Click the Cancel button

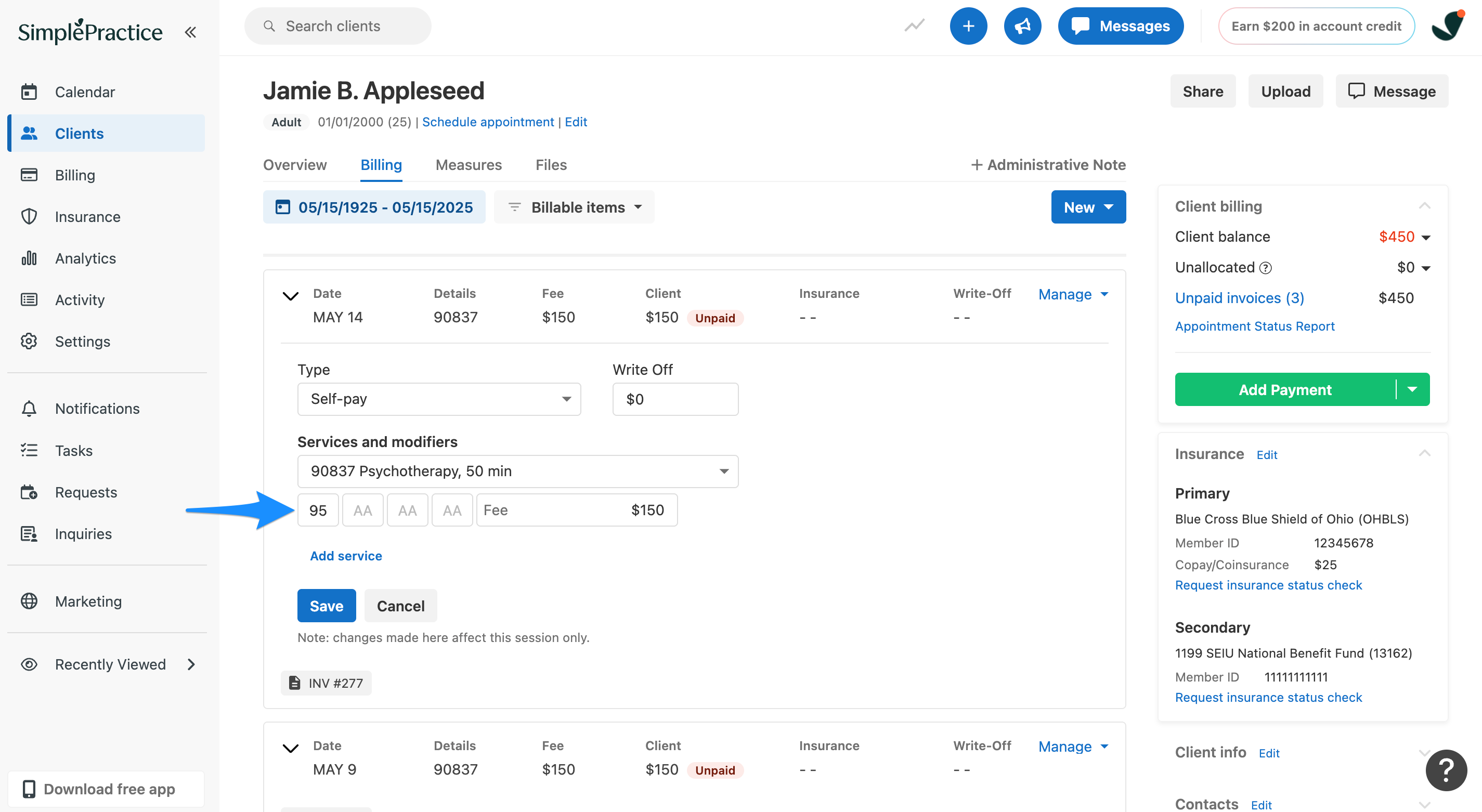400,606
